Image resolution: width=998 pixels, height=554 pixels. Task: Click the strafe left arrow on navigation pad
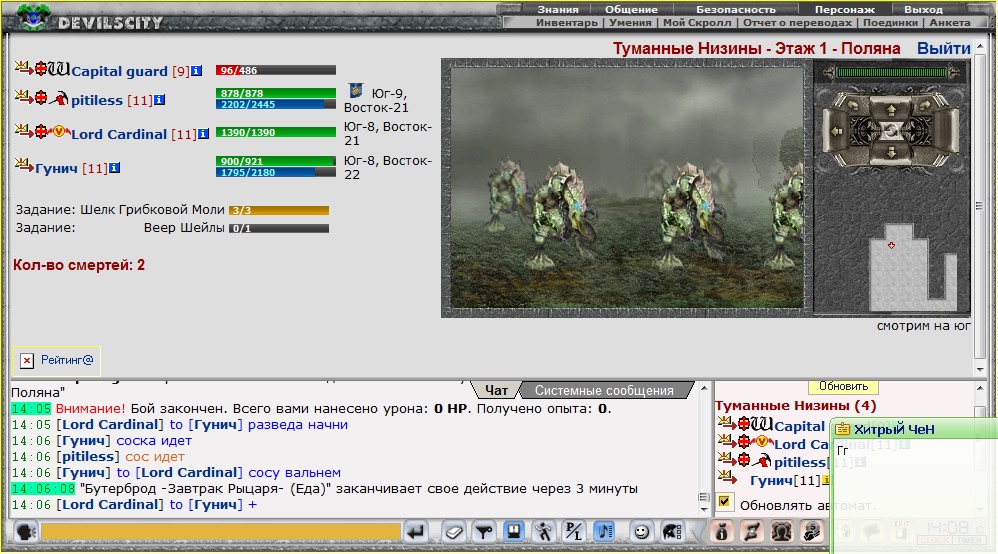point(837,131)
